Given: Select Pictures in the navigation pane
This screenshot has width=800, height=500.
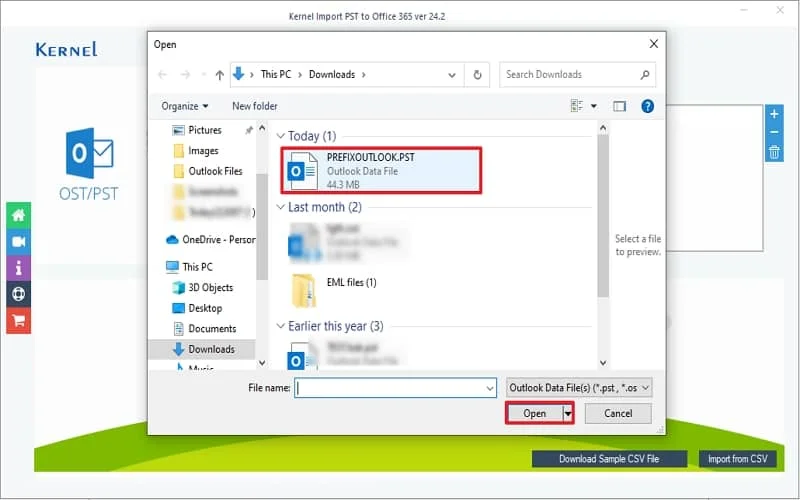Looking at the screenshot, I should [205, 130].
